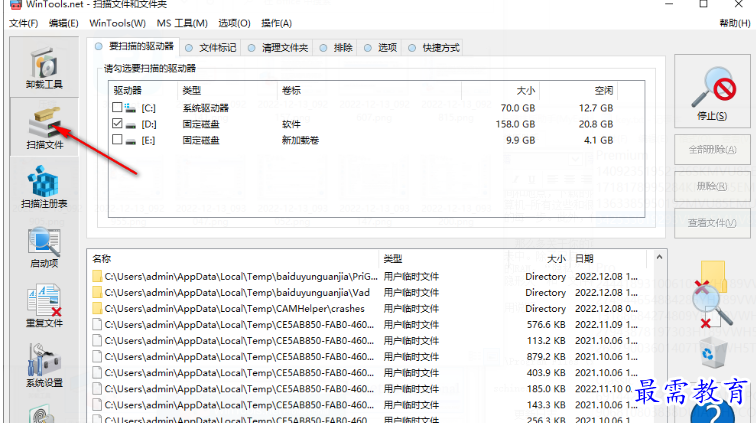The width and height of the screenshot is (756, 423).
Task: Sort drives by 卷标 column header
Action: click(x=369, y=90)
